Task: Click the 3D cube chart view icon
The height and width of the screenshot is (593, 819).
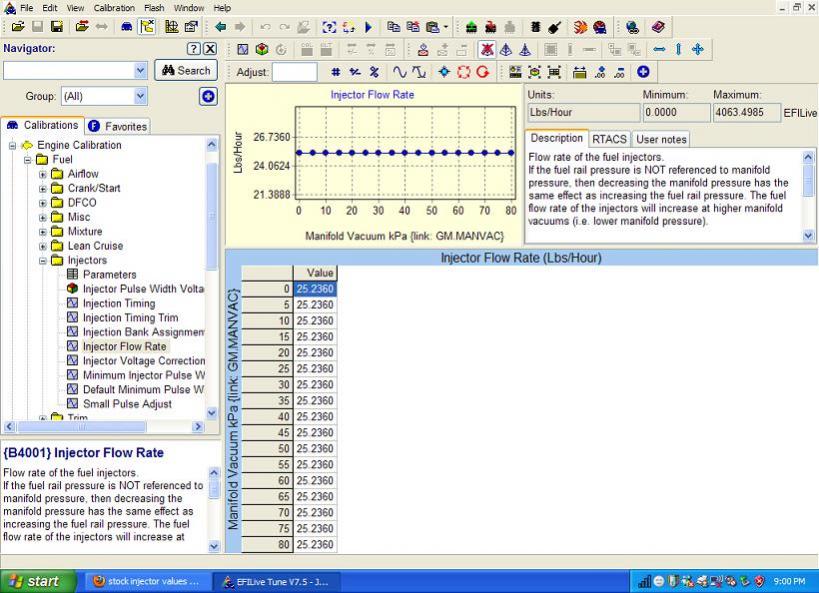Action: pyautogui.click(x=261, y=48)
